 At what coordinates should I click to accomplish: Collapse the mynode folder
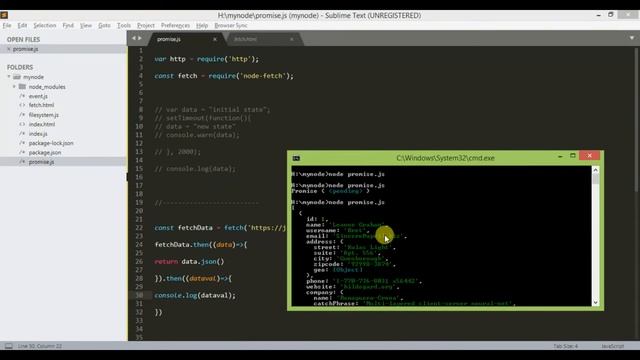click(9, 77)
